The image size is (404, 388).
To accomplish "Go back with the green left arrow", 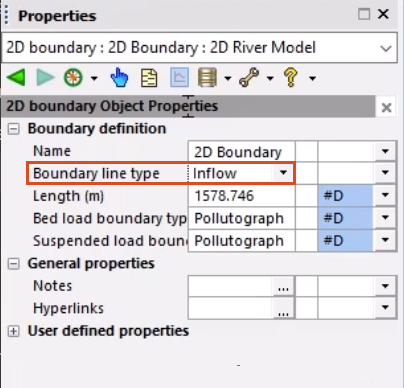I will [x=16, y=78].
